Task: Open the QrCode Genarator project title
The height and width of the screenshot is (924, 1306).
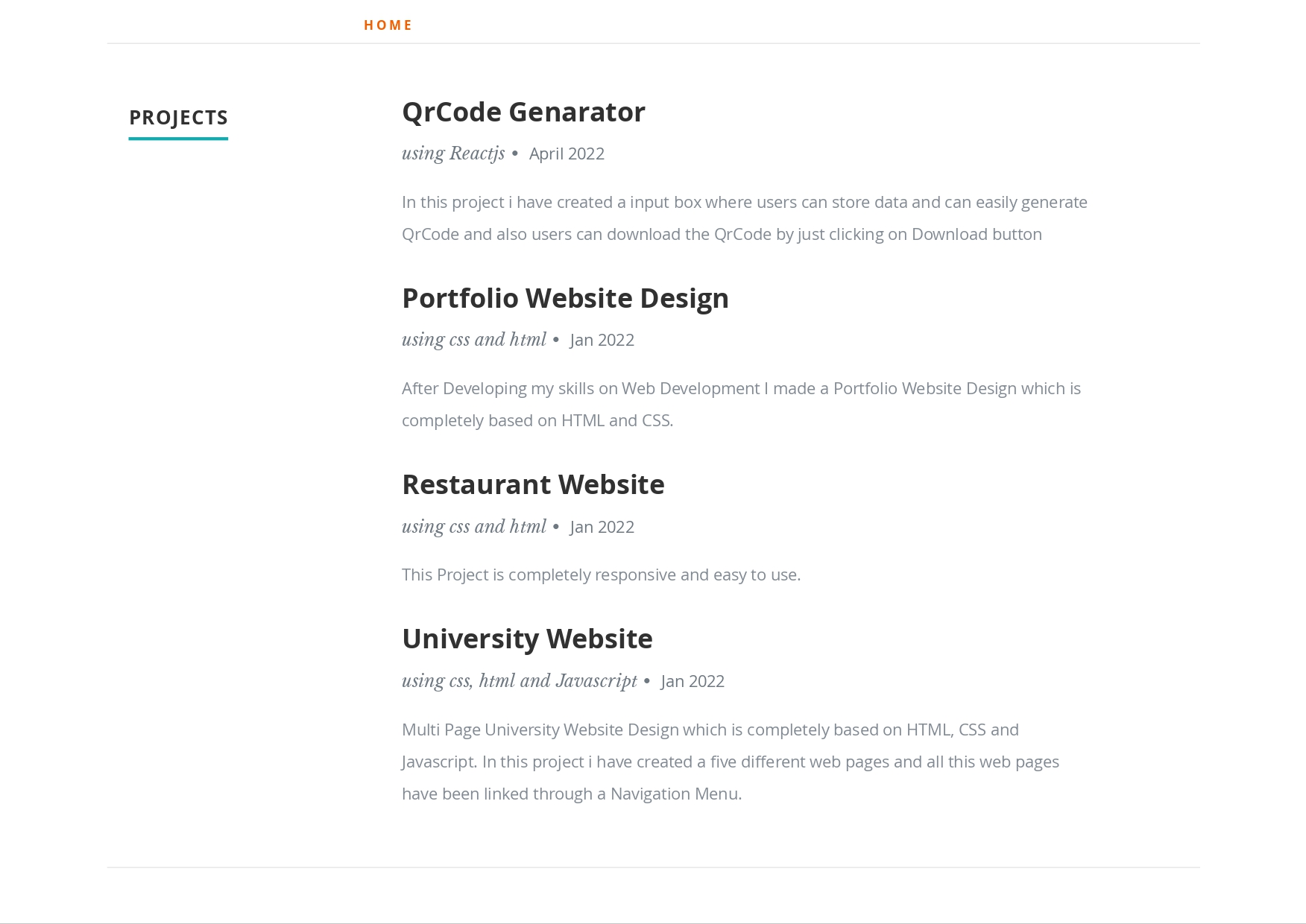Action: point(523,112)
